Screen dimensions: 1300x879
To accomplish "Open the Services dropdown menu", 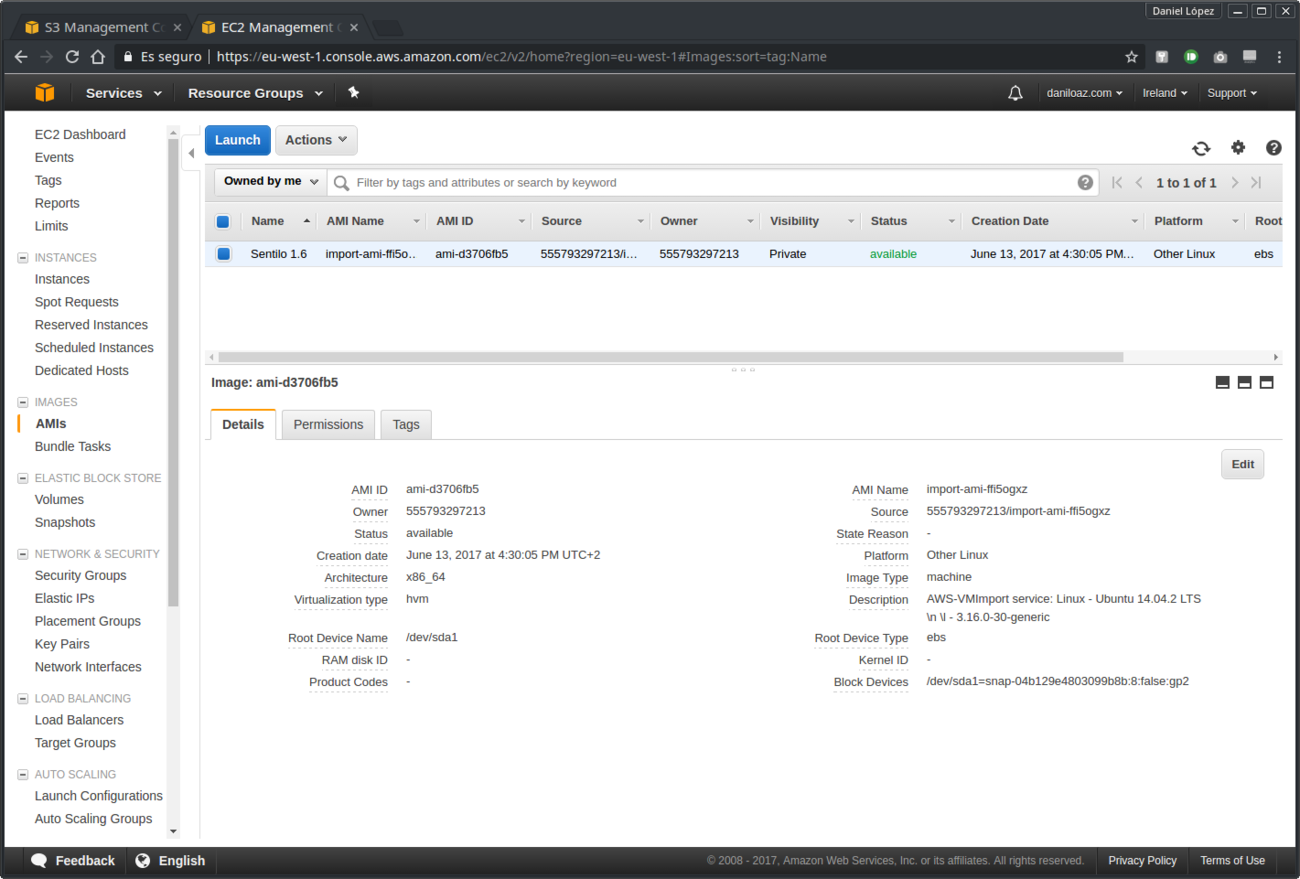I will (x=123, y=93).
